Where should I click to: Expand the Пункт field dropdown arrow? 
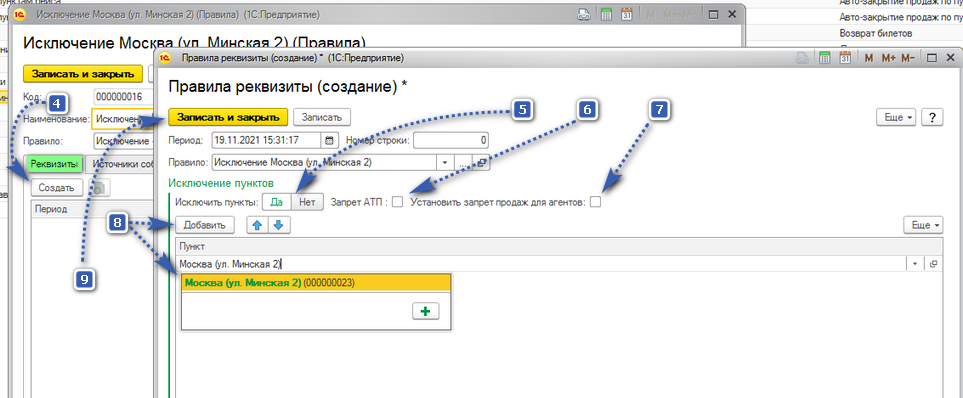coord(914,263)
